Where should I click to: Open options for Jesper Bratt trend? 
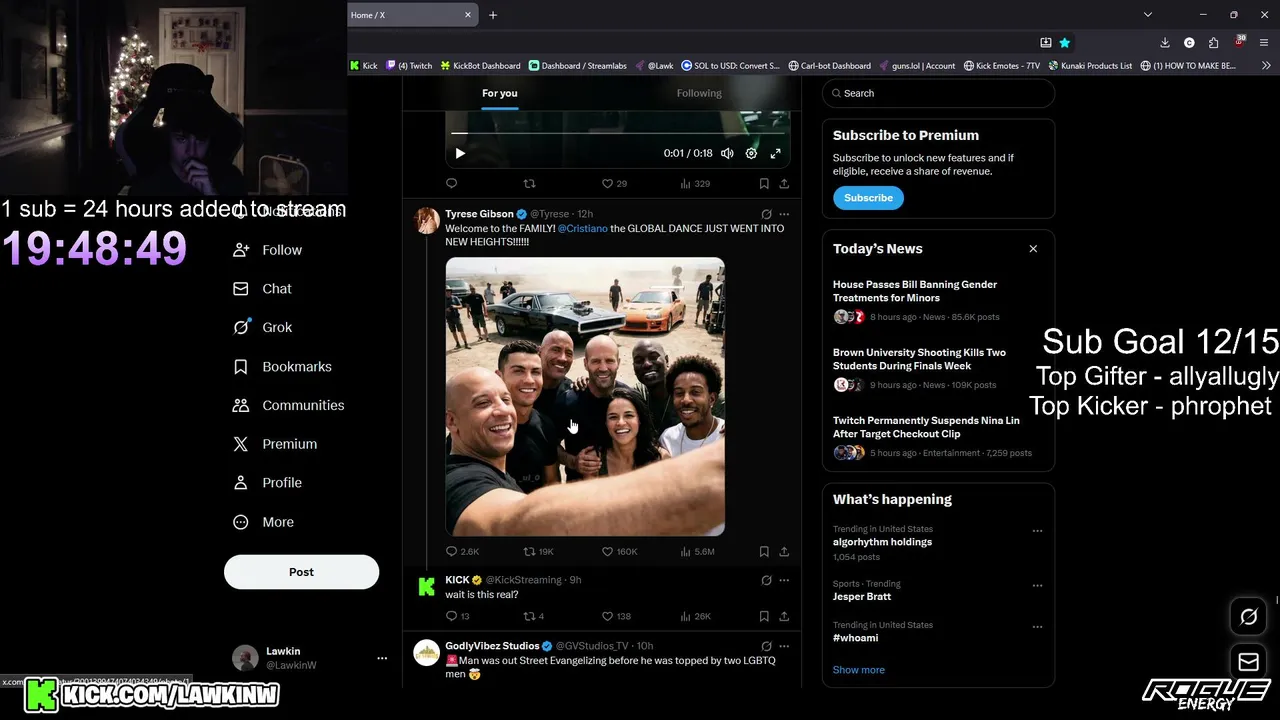[x=1037, y=586]
